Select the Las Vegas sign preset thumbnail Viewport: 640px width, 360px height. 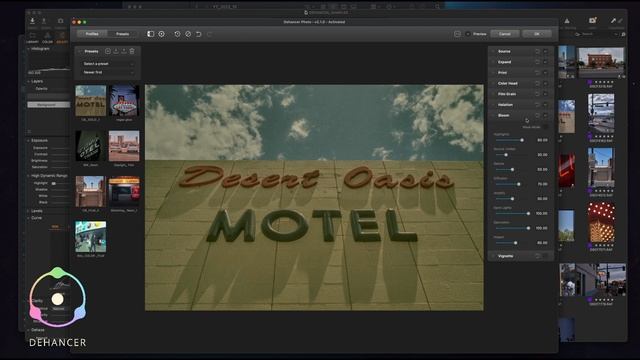coord(124,101)
